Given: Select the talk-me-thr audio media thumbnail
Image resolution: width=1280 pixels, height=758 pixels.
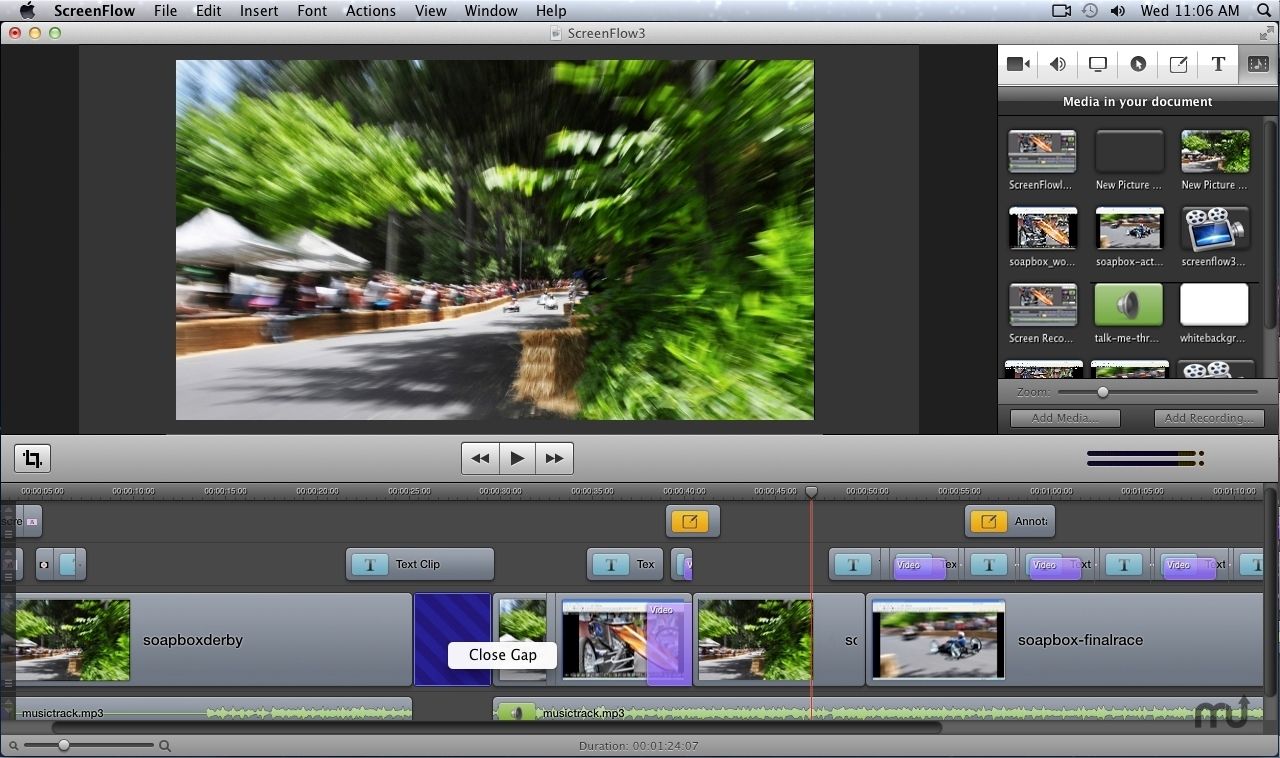Looking at the screenshot, I should [1129, 305].
